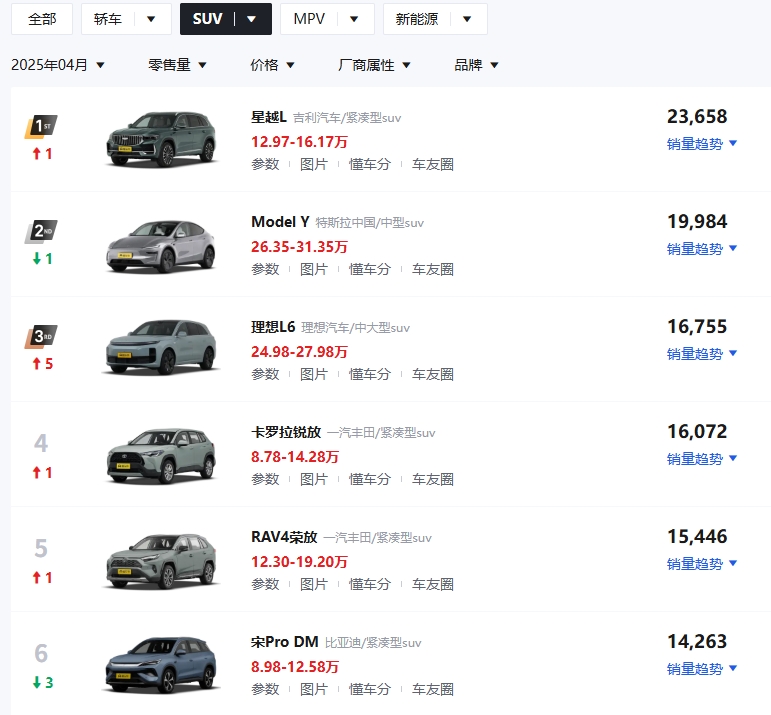
Task: Open 车友圈 for Model Y
Action: coord(433,269)
